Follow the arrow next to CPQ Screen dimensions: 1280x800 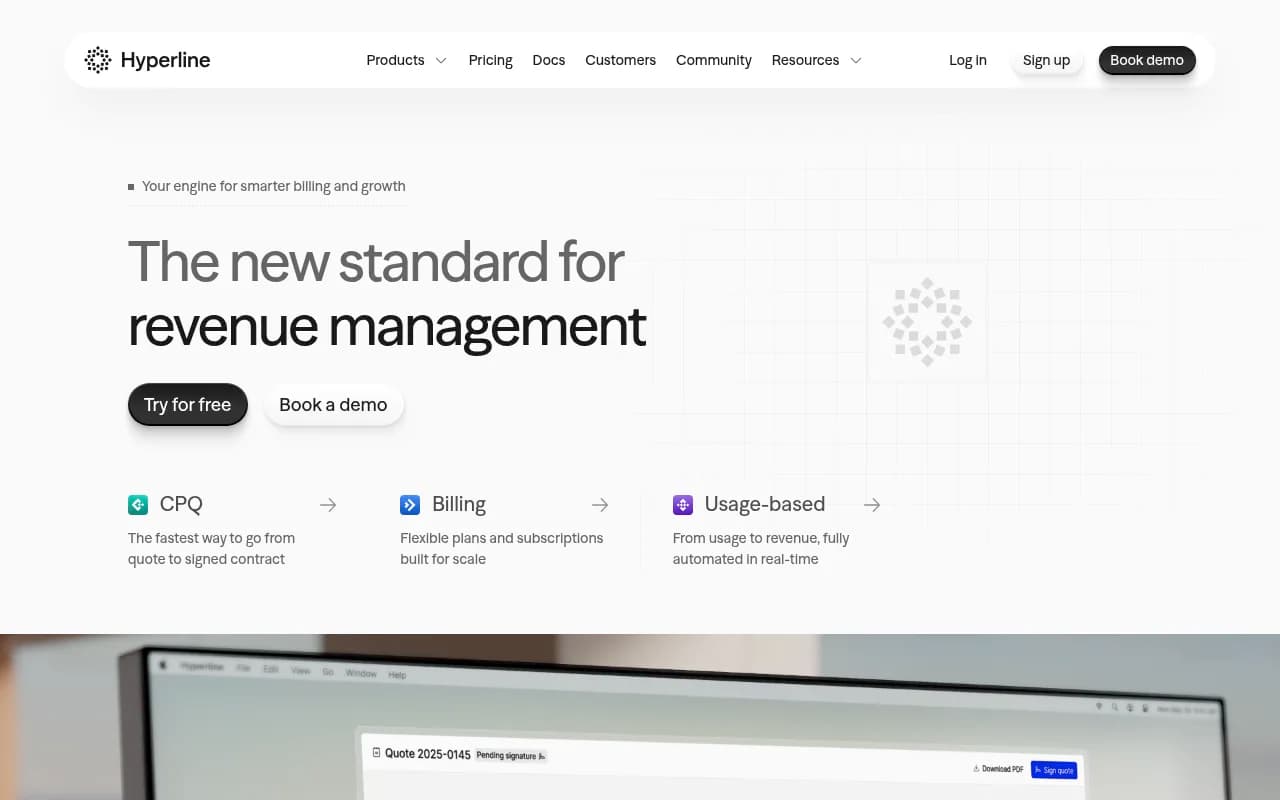(328, 505)
